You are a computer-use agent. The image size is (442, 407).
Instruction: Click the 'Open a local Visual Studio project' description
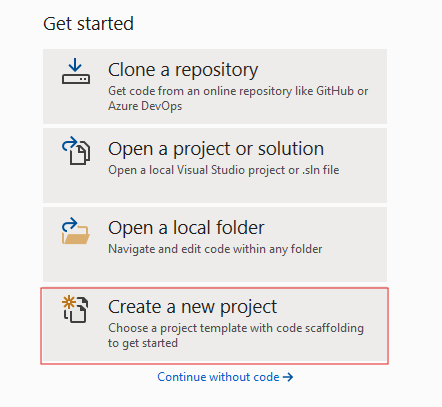tap(224, 170)
